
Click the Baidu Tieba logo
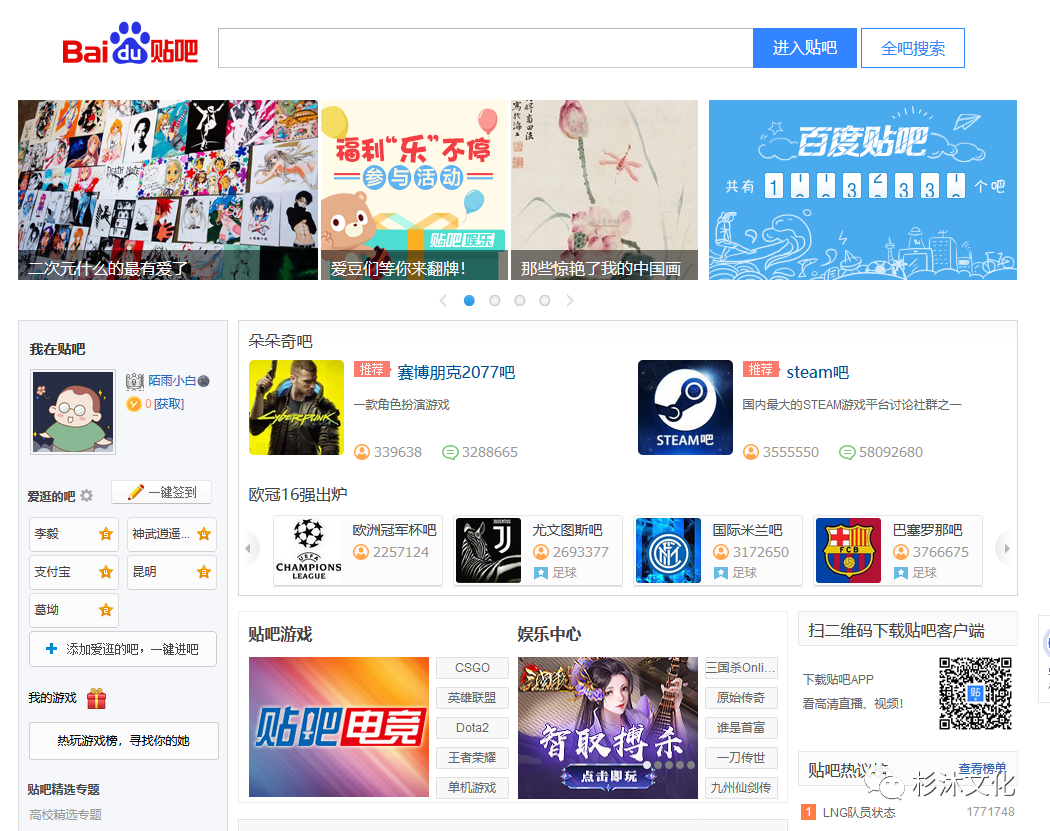130,44
